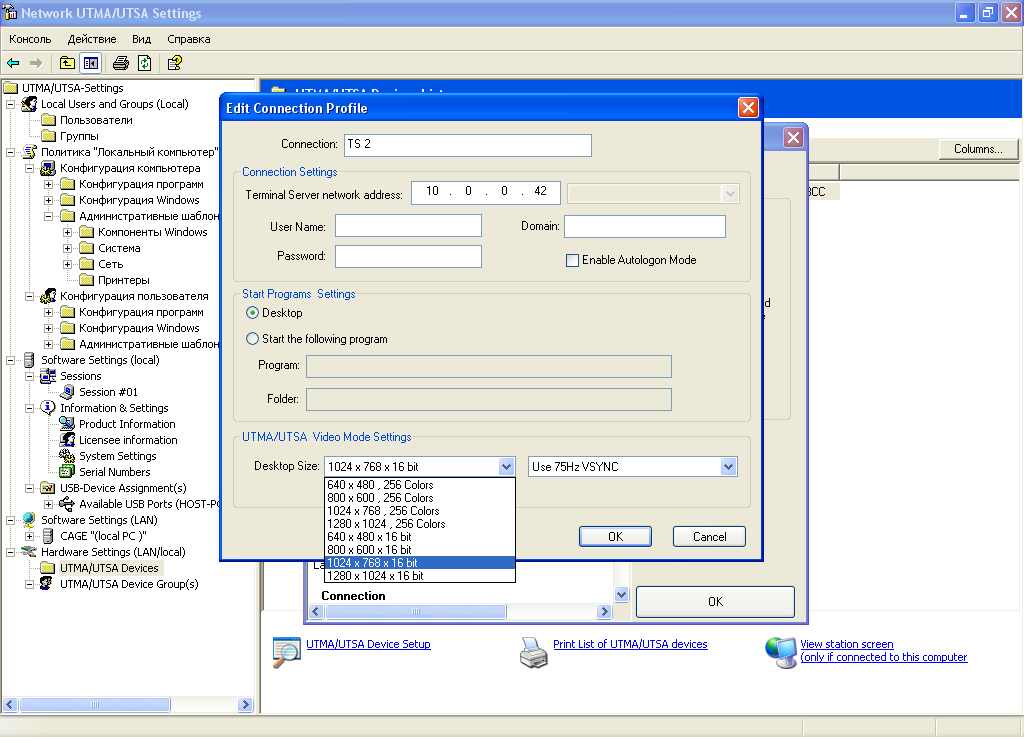
Task: Open UTMA/UTSA Device Setup link
Action: click(368, 644)
